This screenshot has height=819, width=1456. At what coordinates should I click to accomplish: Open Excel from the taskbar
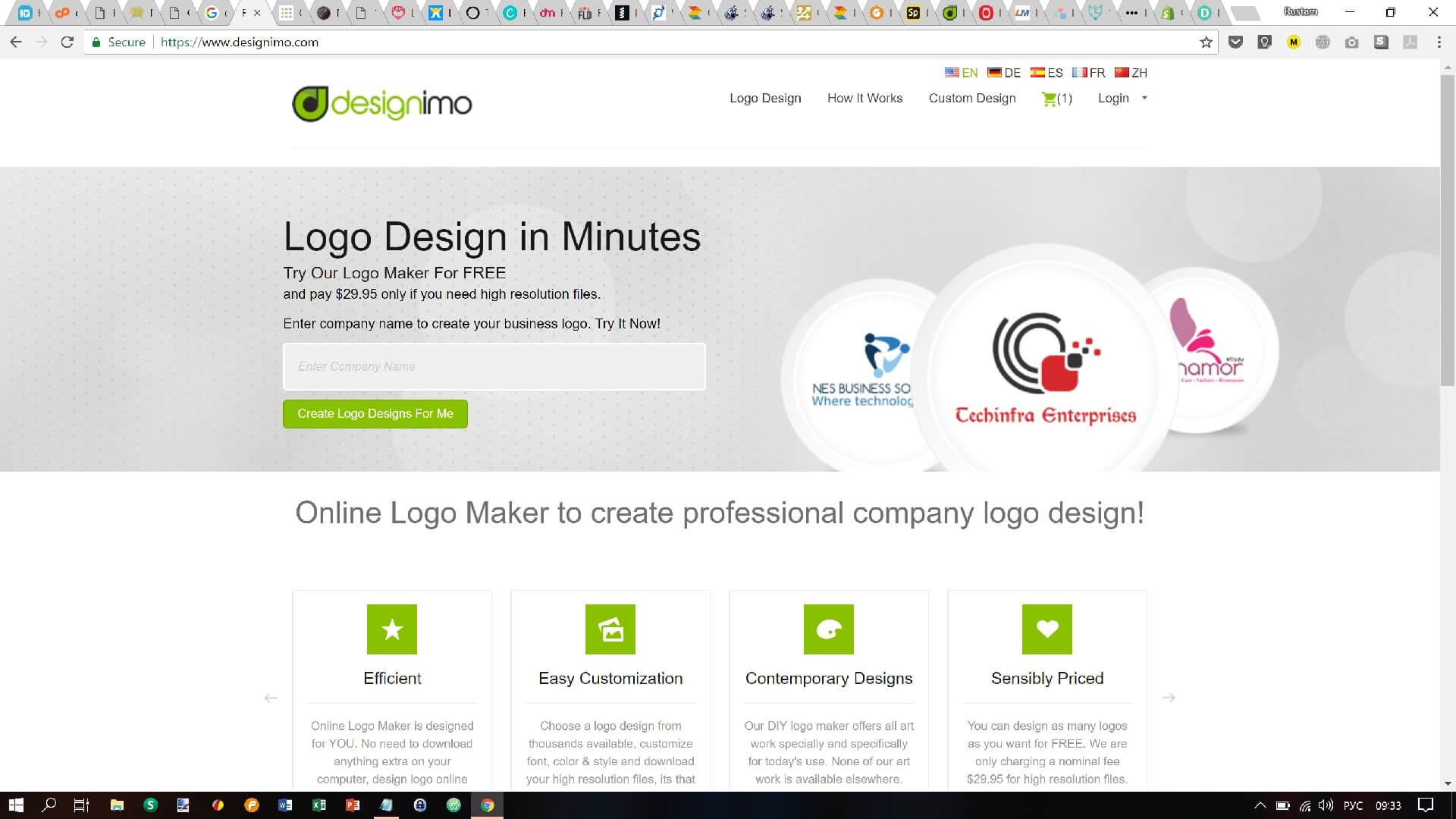(x=318, y=805)
